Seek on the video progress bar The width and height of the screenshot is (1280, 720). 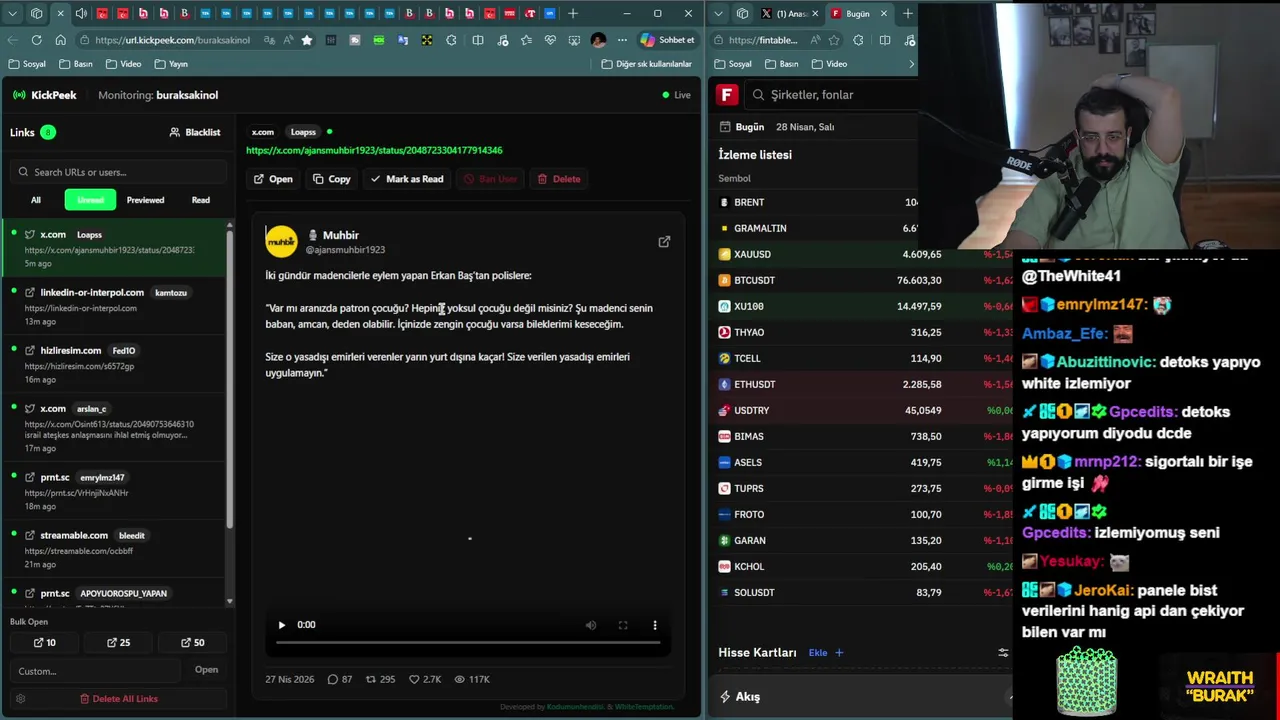point(467,644)
